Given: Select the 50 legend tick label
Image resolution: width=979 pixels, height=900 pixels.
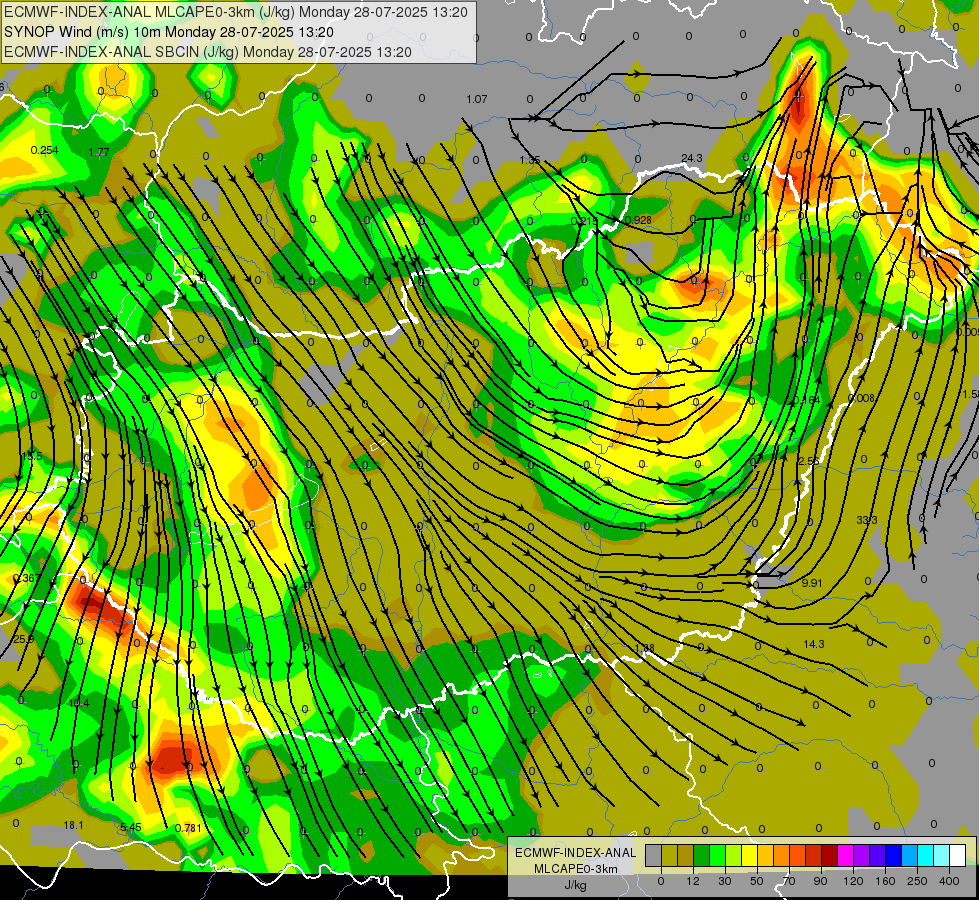Looking at the screenshot, I should pos(757,881).
